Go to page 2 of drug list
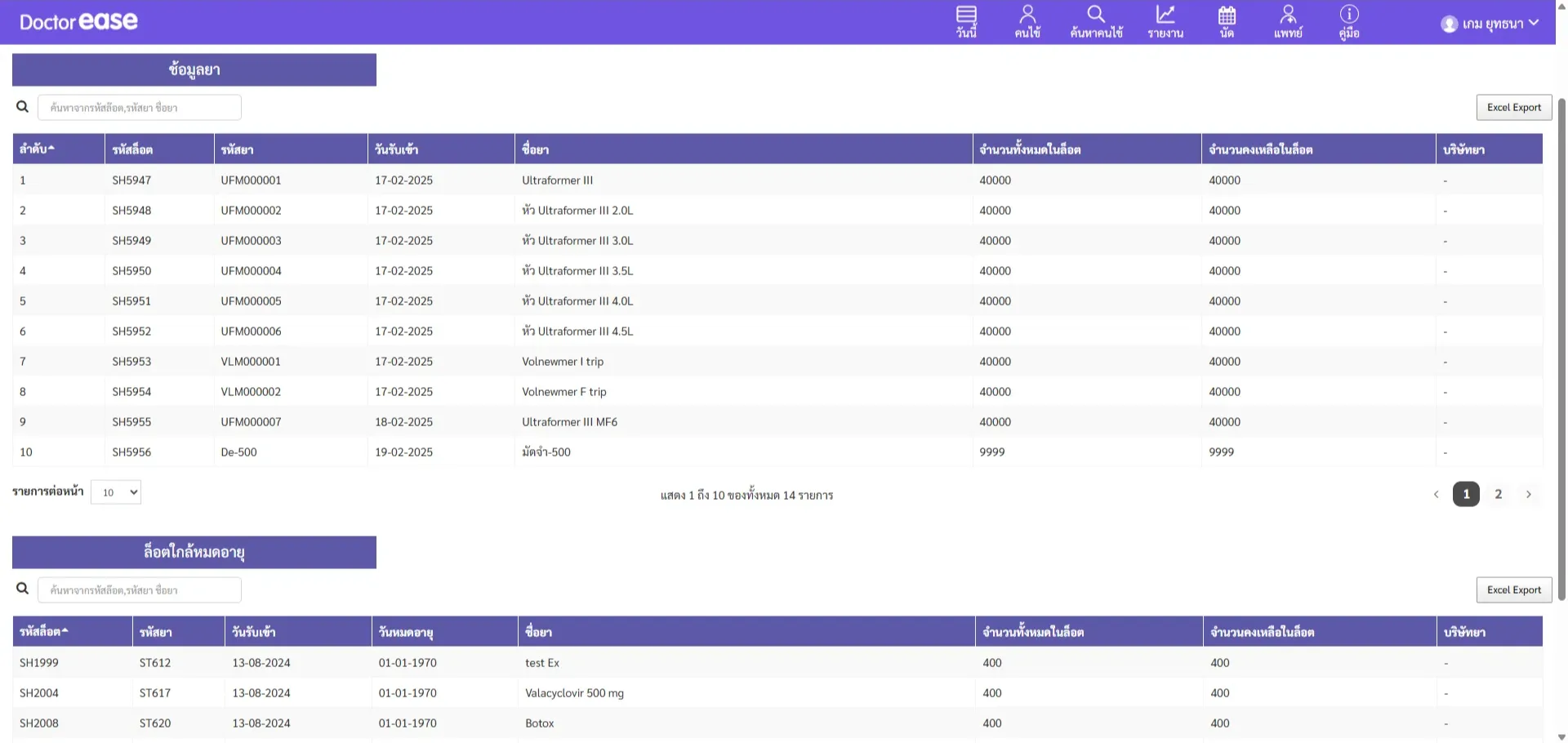Viewport: 1568px width, 743px height. [x=1498, y=494]
